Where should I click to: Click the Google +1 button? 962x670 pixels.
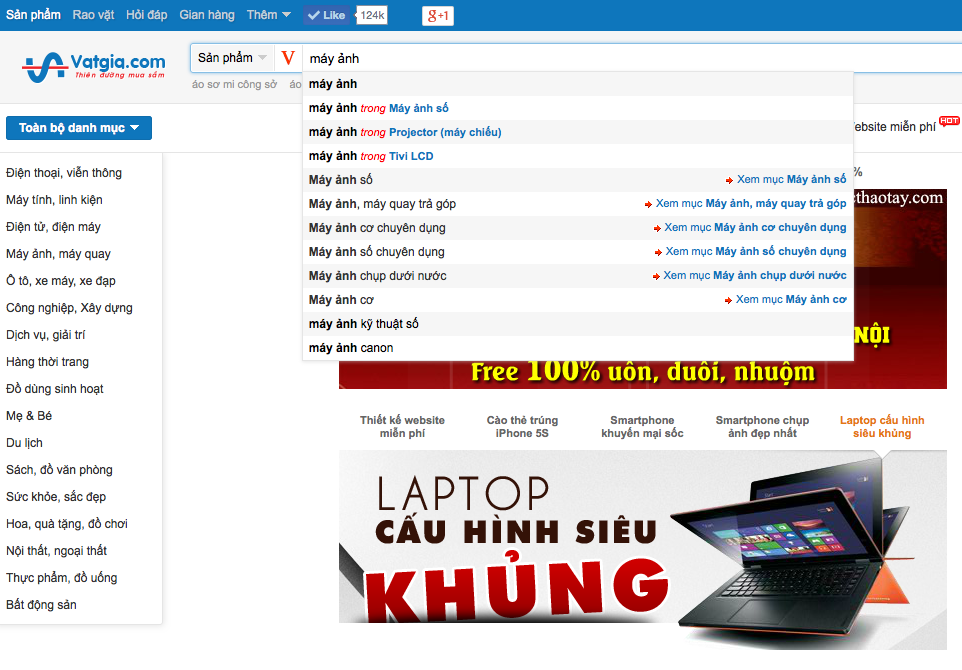437,15
